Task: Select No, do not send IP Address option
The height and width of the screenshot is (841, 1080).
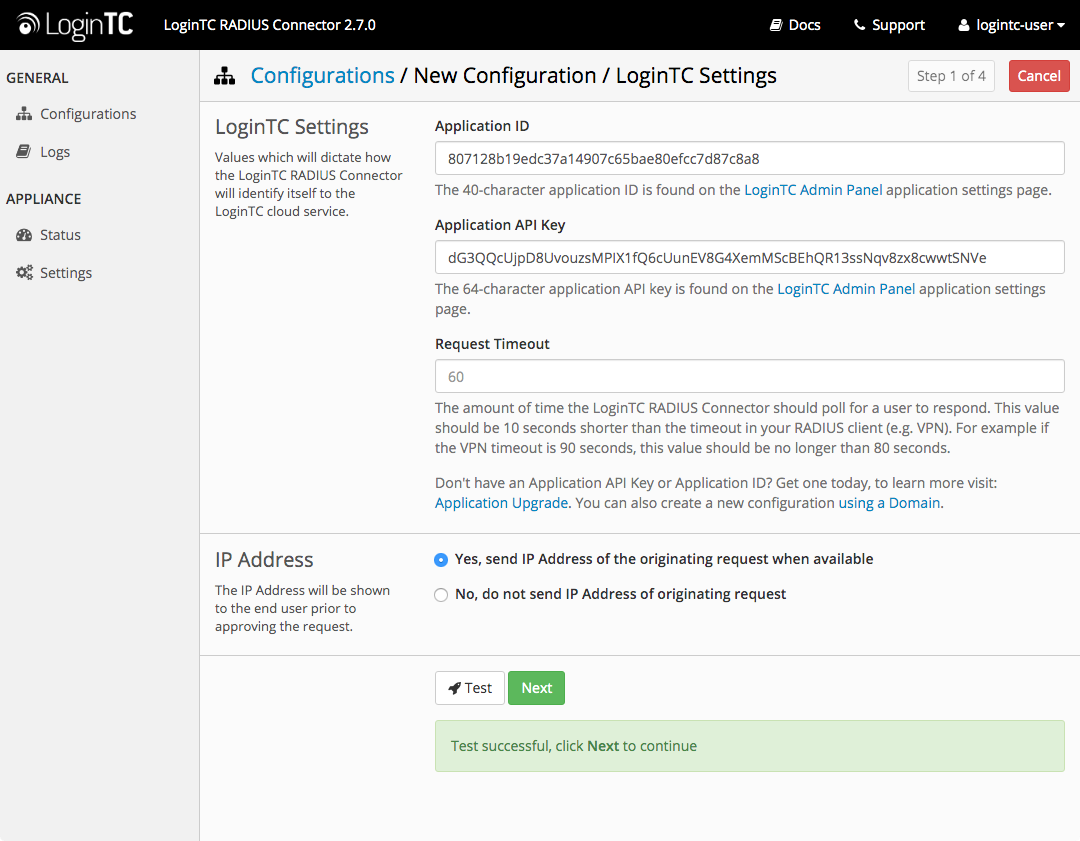Action: pos(441,595)
